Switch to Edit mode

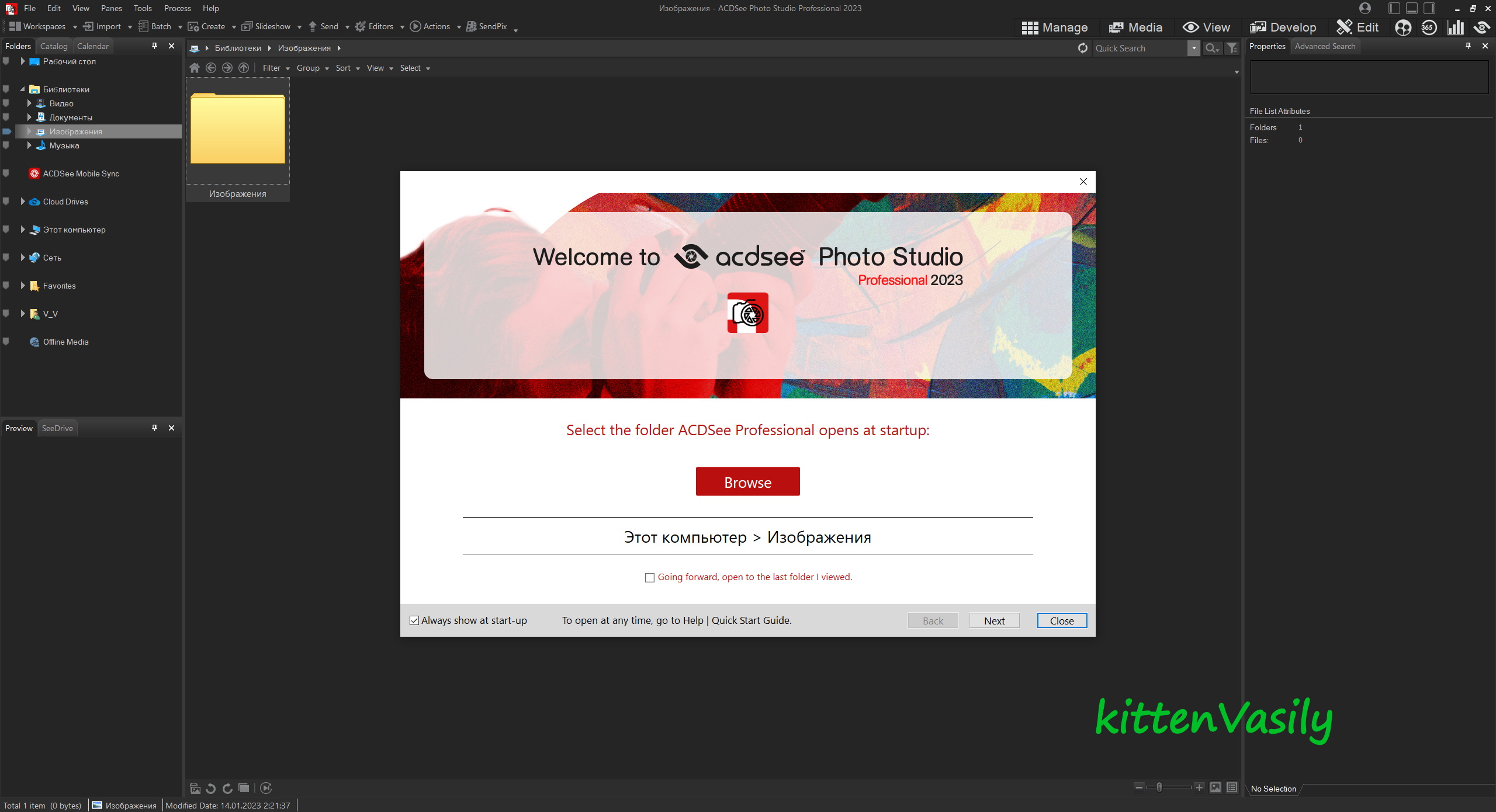1358,27
